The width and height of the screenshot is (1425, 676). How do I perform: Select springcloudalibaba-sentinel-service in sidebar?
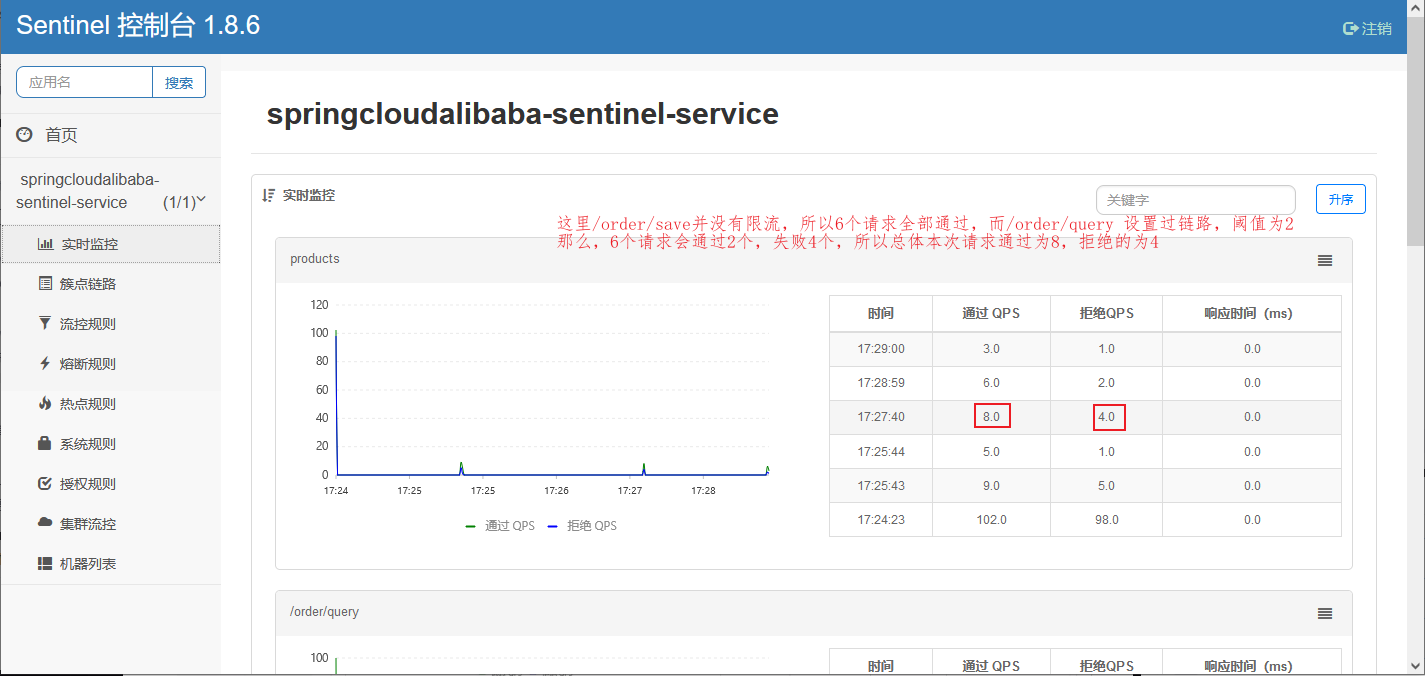click(x=110, y=191)
